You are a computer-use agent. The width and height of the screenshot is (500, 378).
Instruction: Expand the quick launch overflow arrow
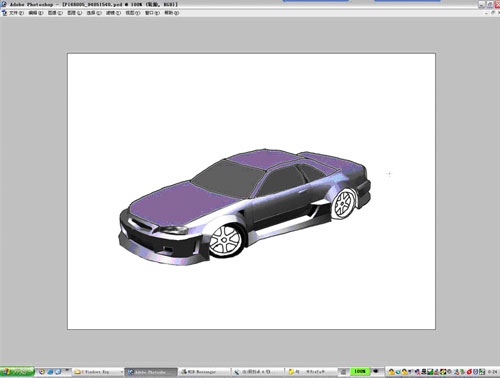[67, 371]
